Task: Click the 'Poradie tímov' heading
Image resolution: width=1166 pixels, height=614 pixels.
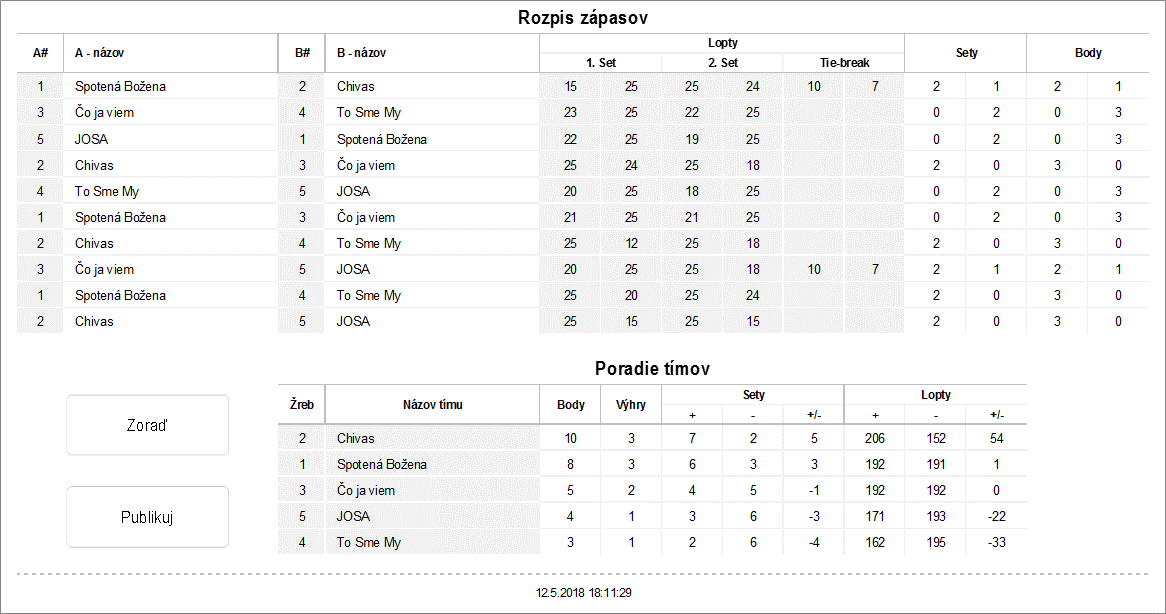Action: (x=652, y=368)
